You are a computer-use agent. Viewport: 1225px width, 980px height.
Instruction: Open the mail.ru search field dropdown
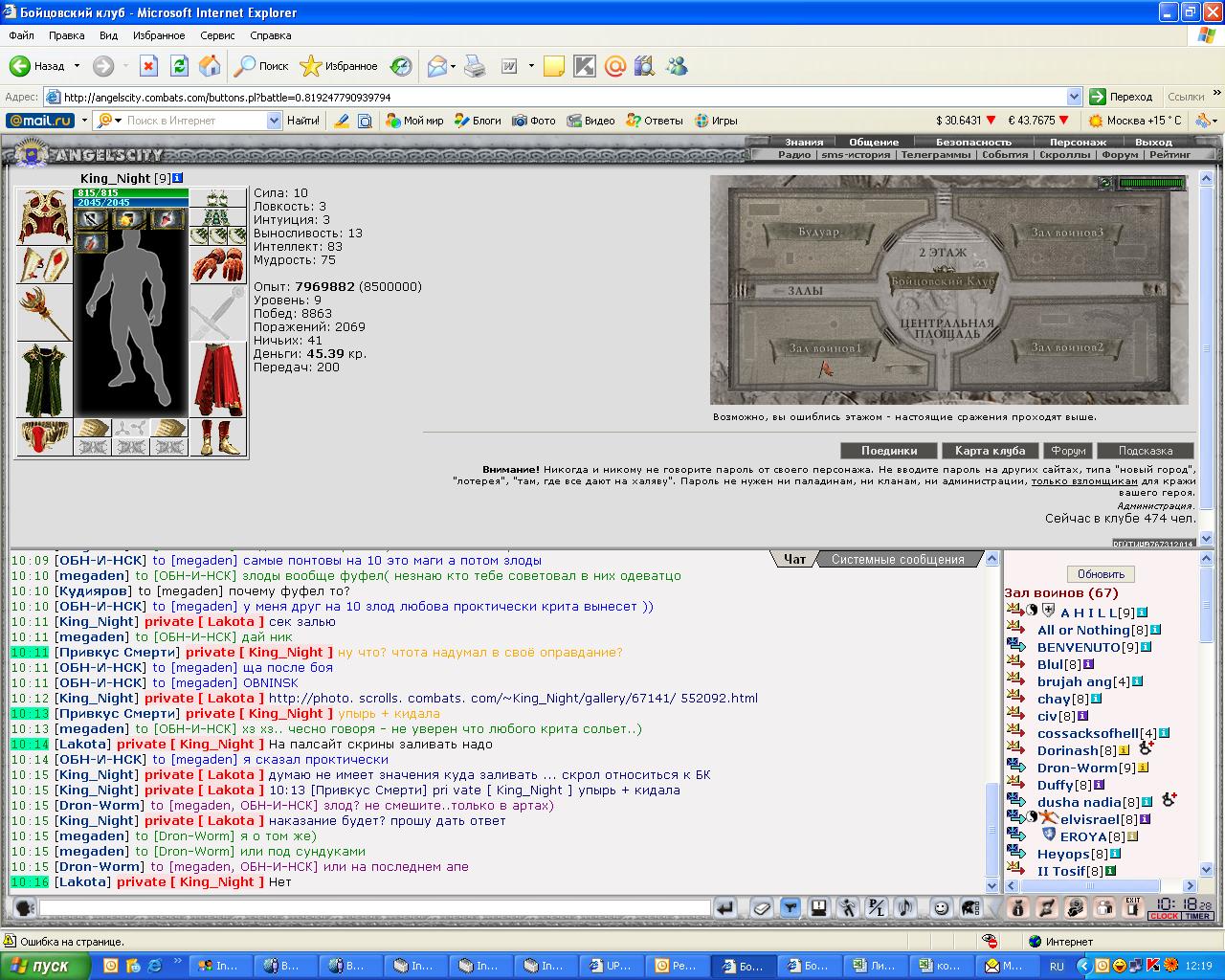coord(273,121)
